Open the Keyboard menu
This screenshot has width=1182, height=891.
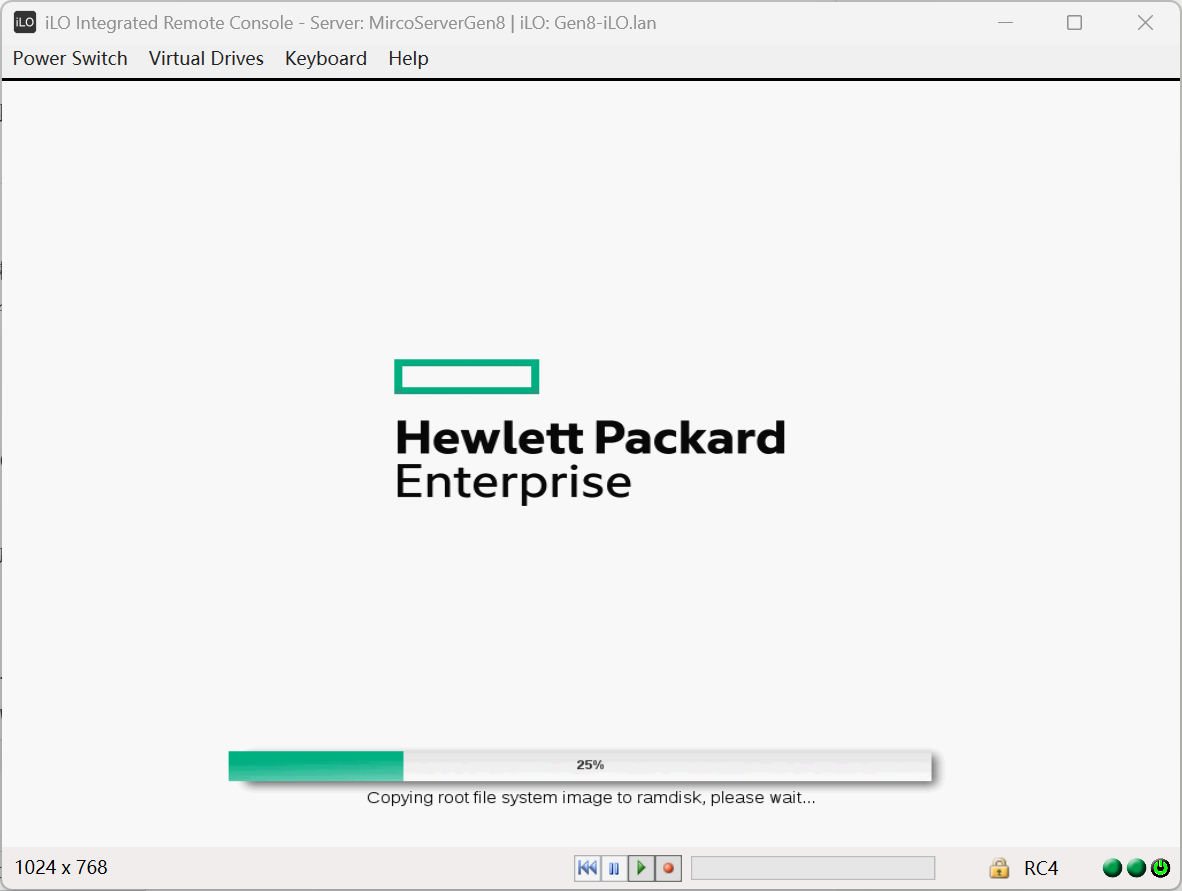[x=326, y=59]
